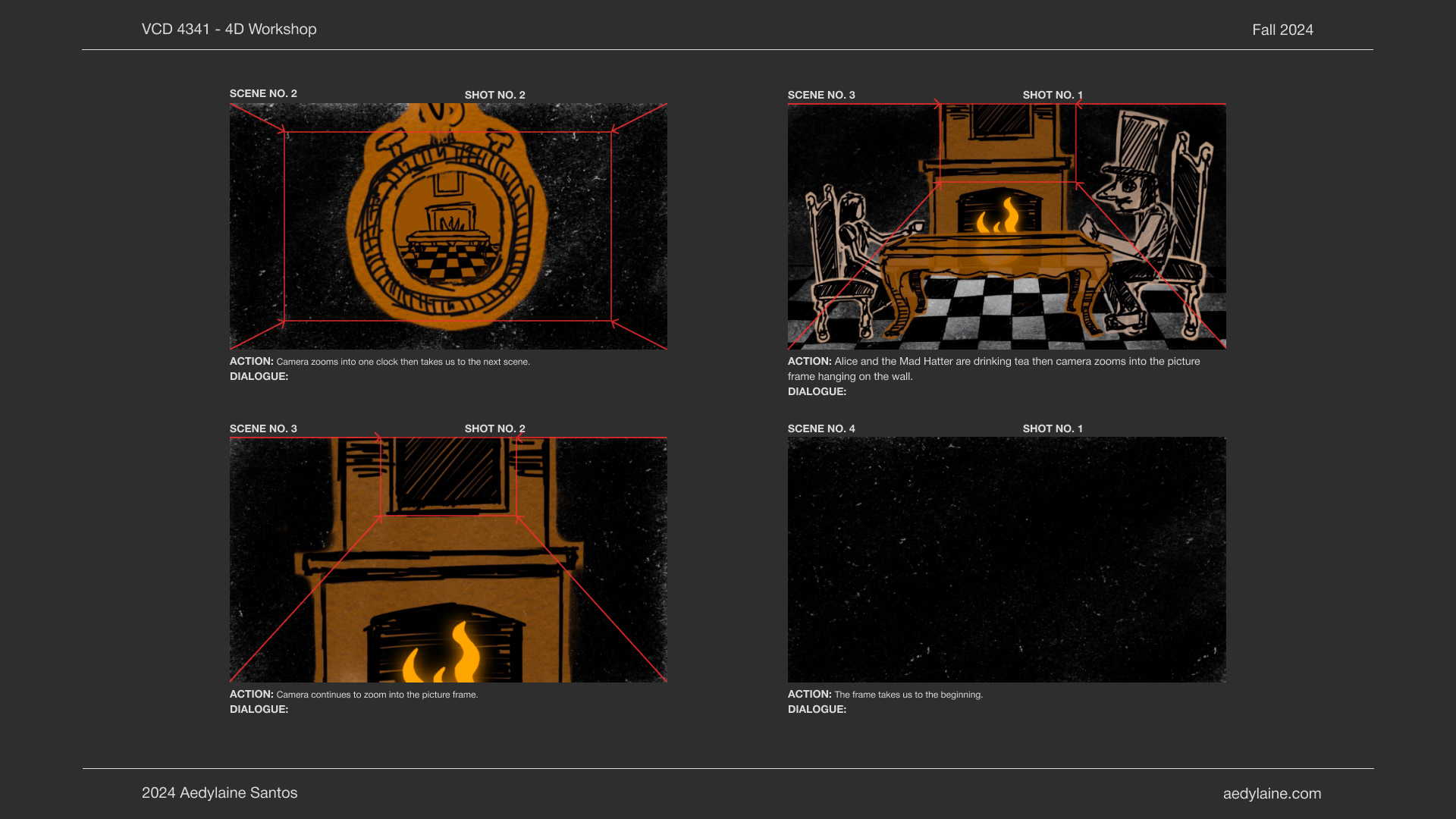Click 'SHOT NO. 2' label above clock frame
Viewport: 1456px width, 819px height.
click(494, 95)
